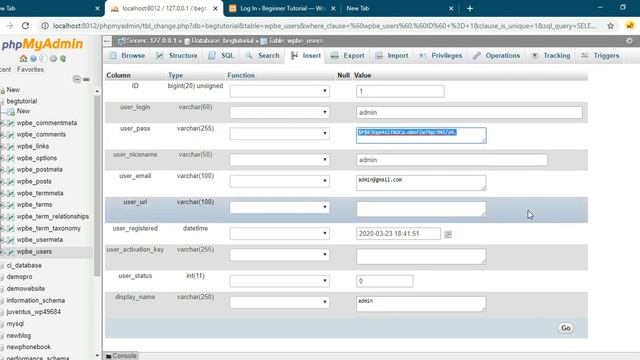This screenshot has width=640, height=360.
Task: Open function dropdown for user_activation_key
Action: coord(279,255)
